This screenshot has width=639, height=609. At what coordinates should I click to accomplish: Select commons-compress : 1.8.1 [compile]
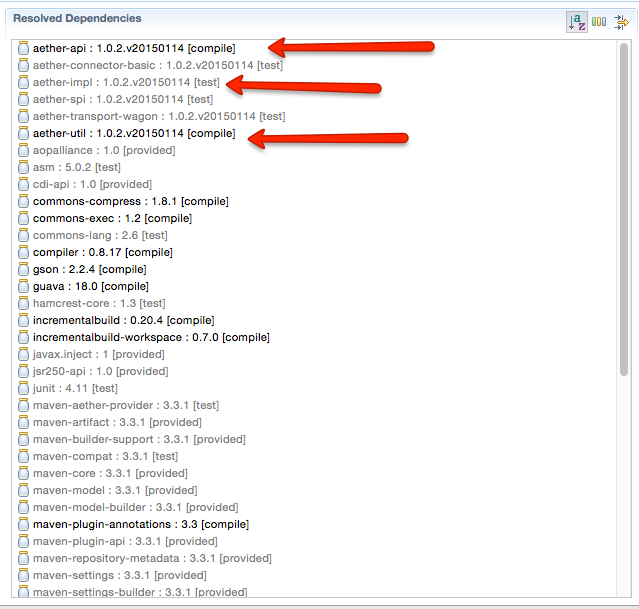click(x=131, y=201)
